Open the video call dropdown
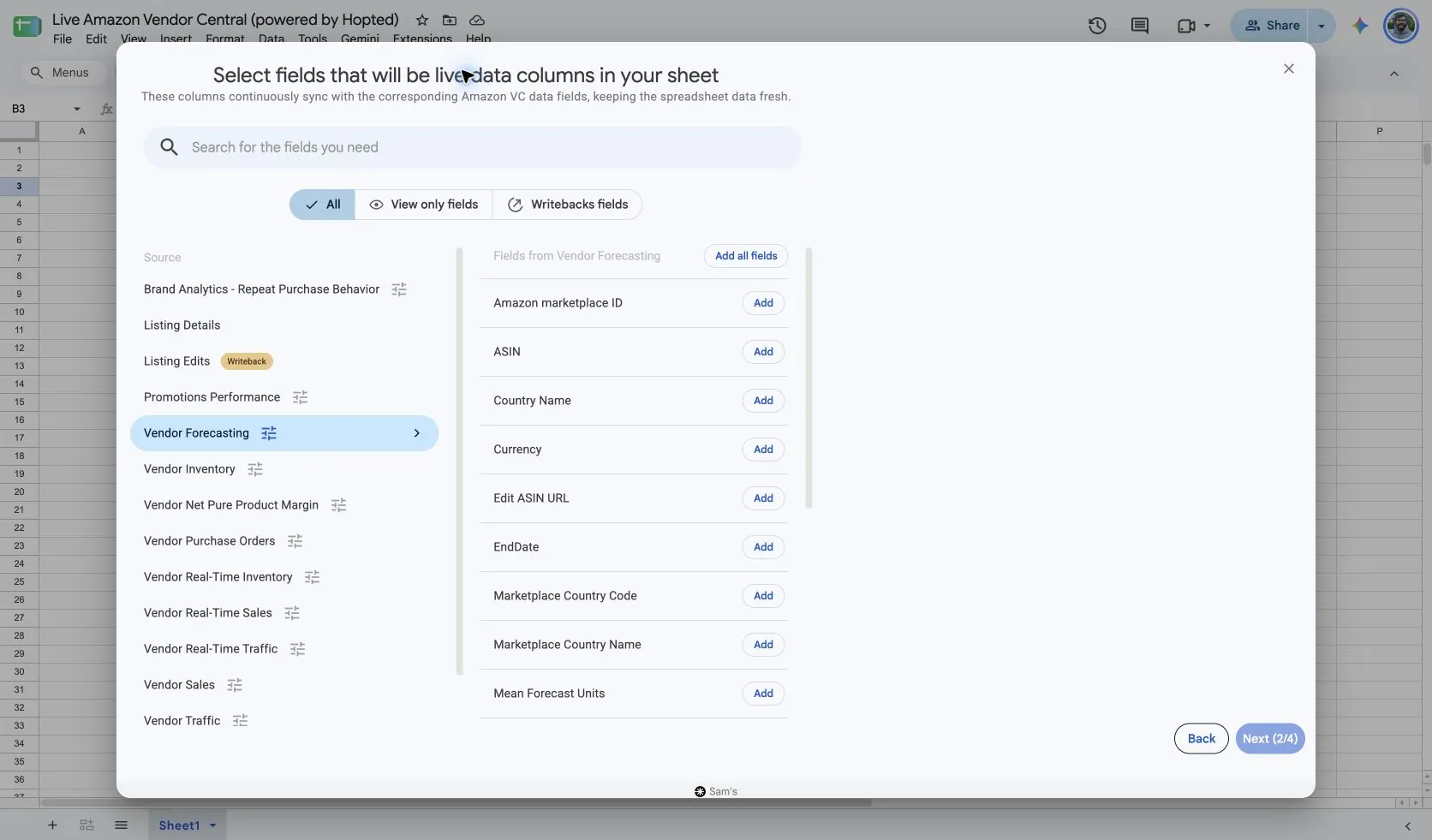1432x840 pixels. [1208, 26]
